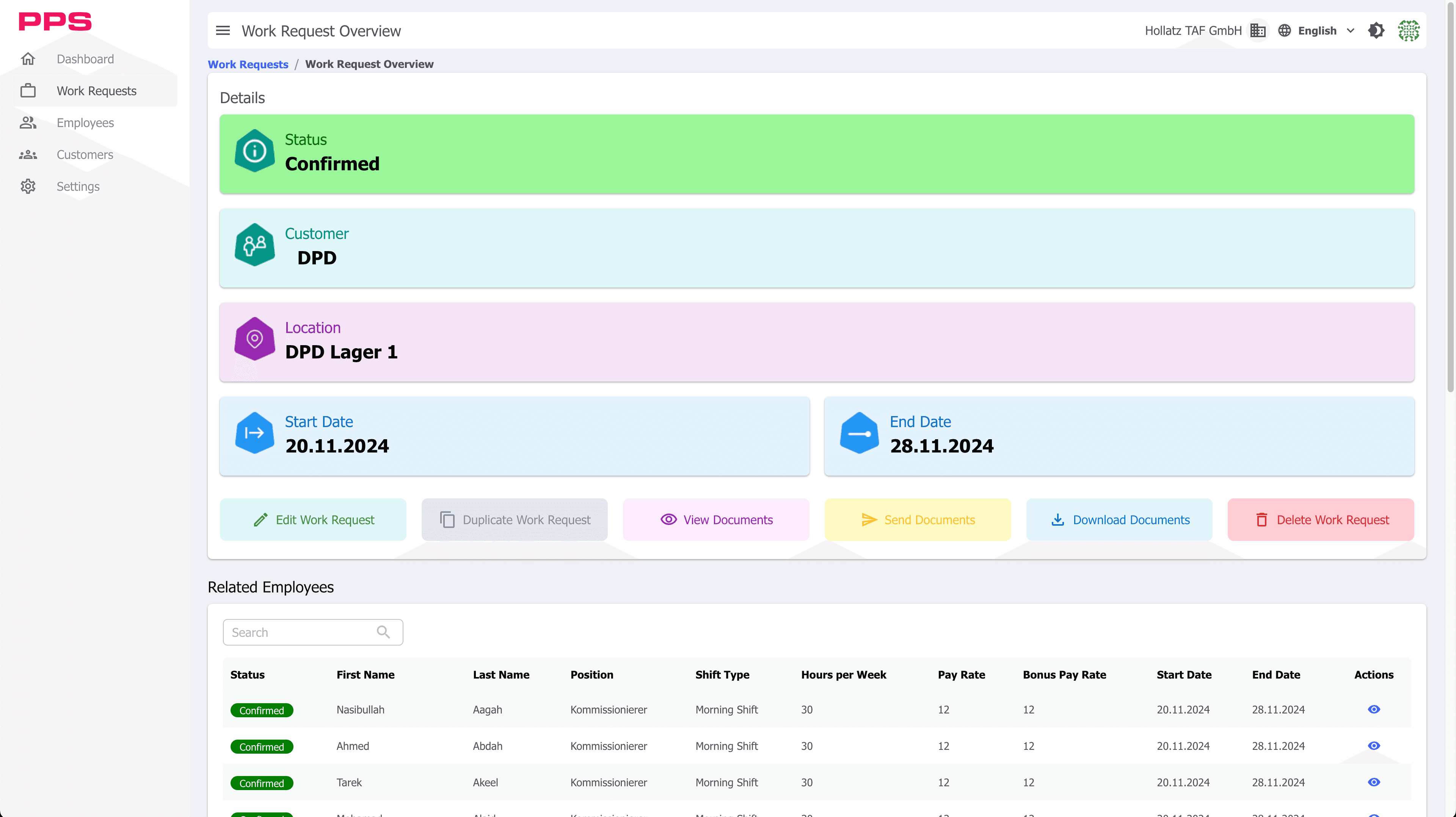View details of Ahmed Abdah row

click(1373, 746)
